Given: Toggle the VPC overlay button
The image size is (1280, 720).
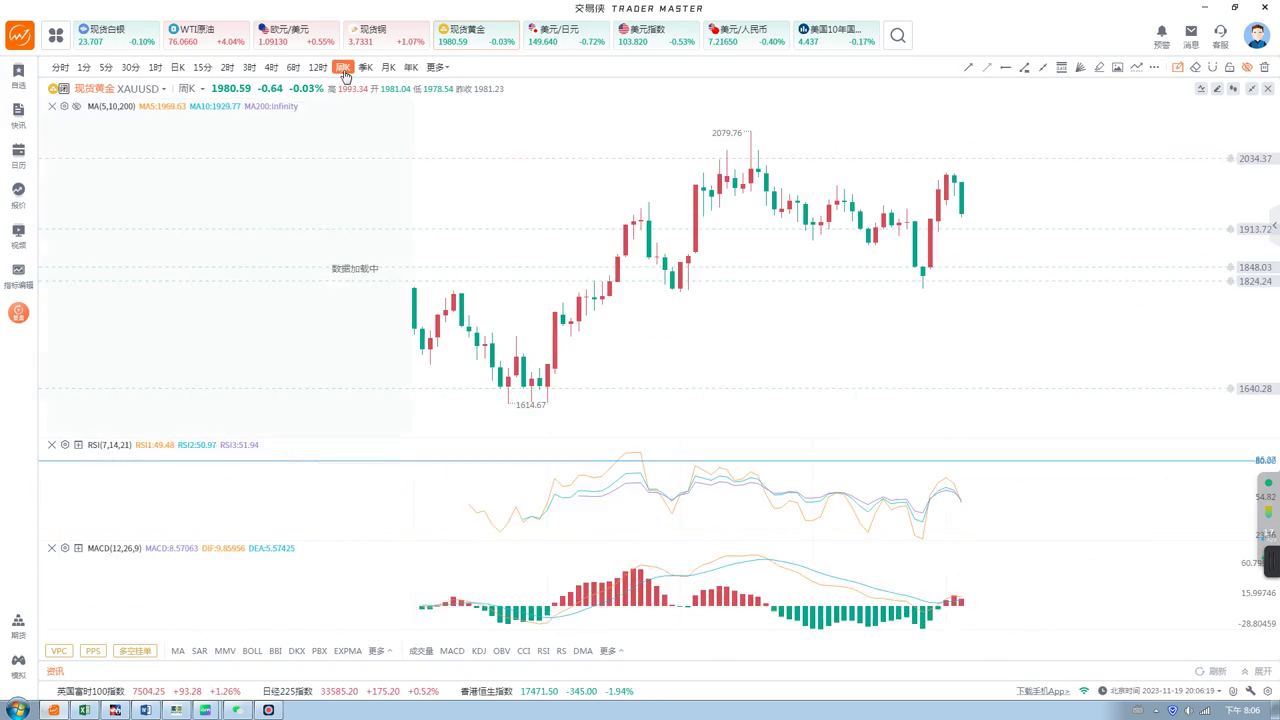Looking at the screenshot, I should pos(59,651).
